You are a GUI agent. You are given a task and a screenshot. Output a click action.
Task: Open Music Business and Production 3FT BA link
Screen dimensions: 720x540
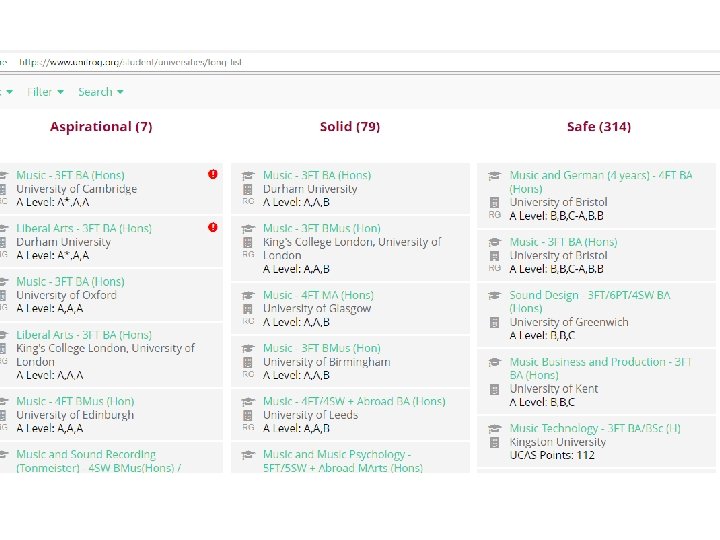coord(601,368)
